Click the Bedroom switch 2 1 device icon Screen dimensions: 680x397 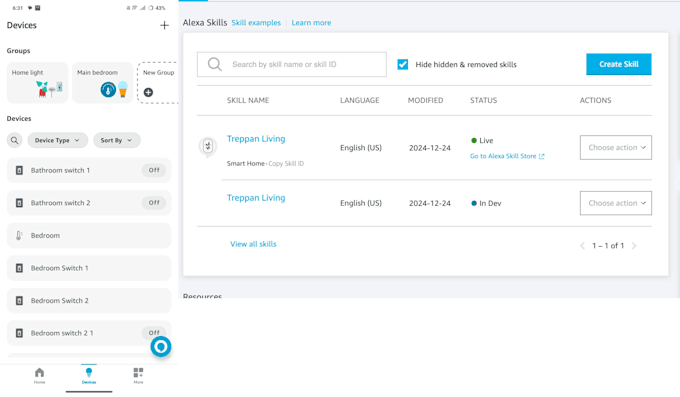[x=19, y=333]
